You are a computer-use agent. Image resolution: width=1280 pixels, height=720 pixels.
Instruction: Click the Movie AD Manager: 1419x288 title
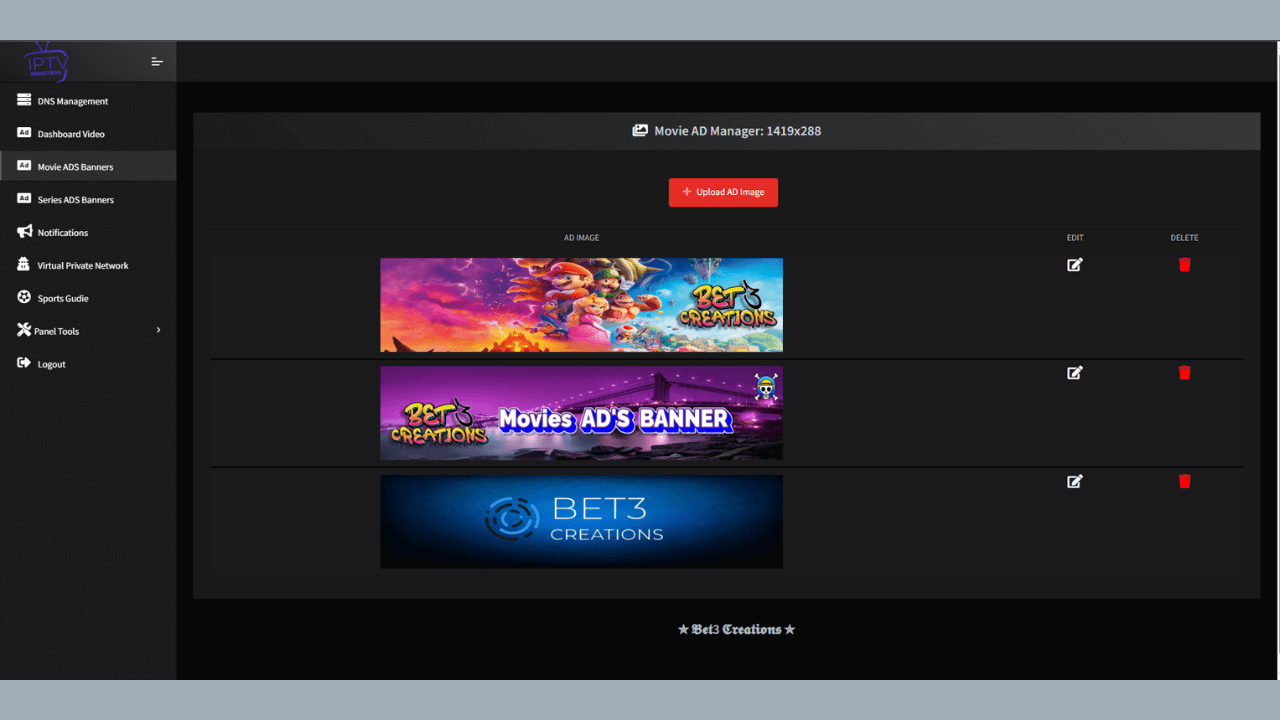[738, 131]
